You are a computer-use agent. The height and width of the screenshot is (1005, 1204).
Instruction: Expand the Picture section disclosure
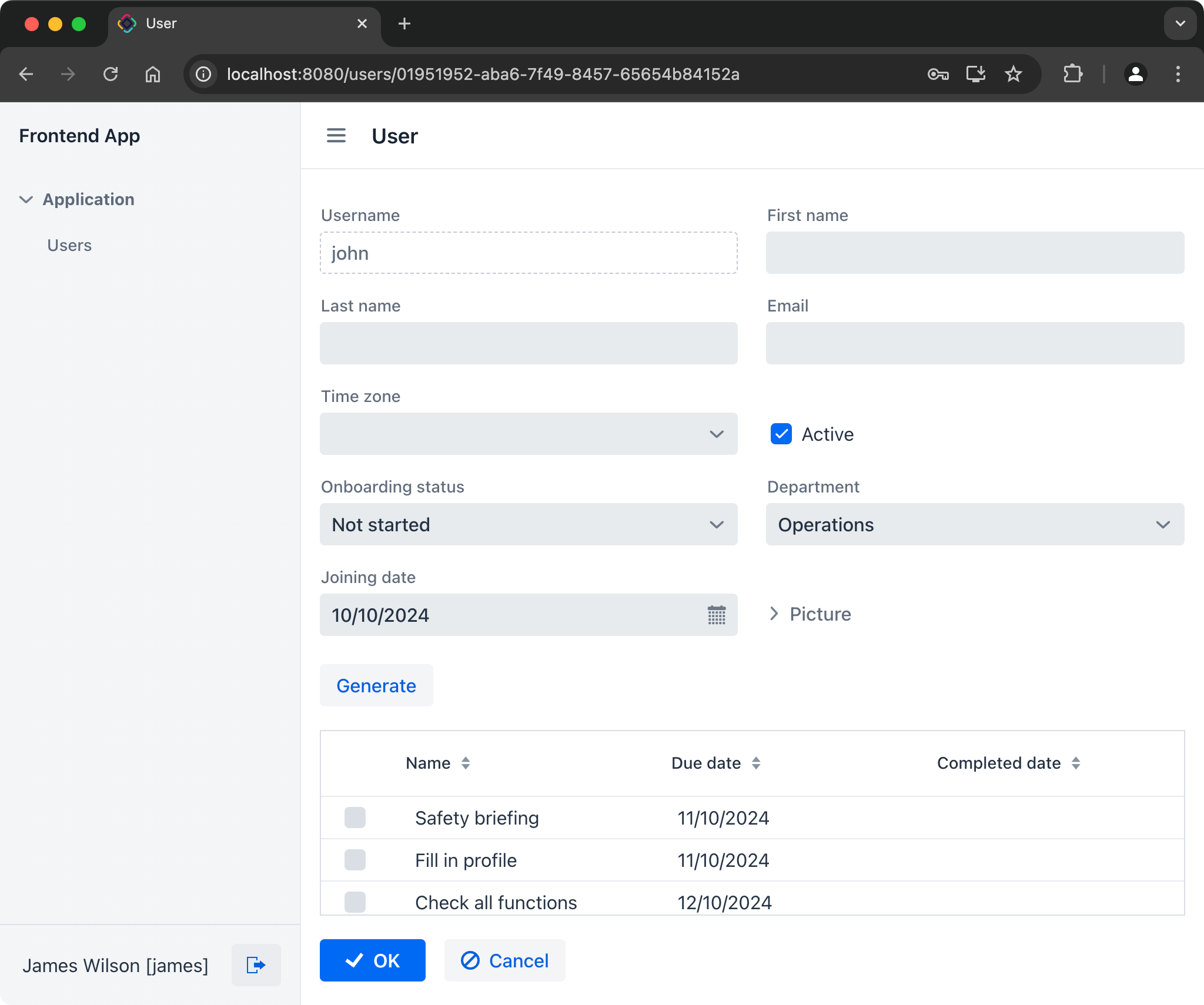click(775, 614)
